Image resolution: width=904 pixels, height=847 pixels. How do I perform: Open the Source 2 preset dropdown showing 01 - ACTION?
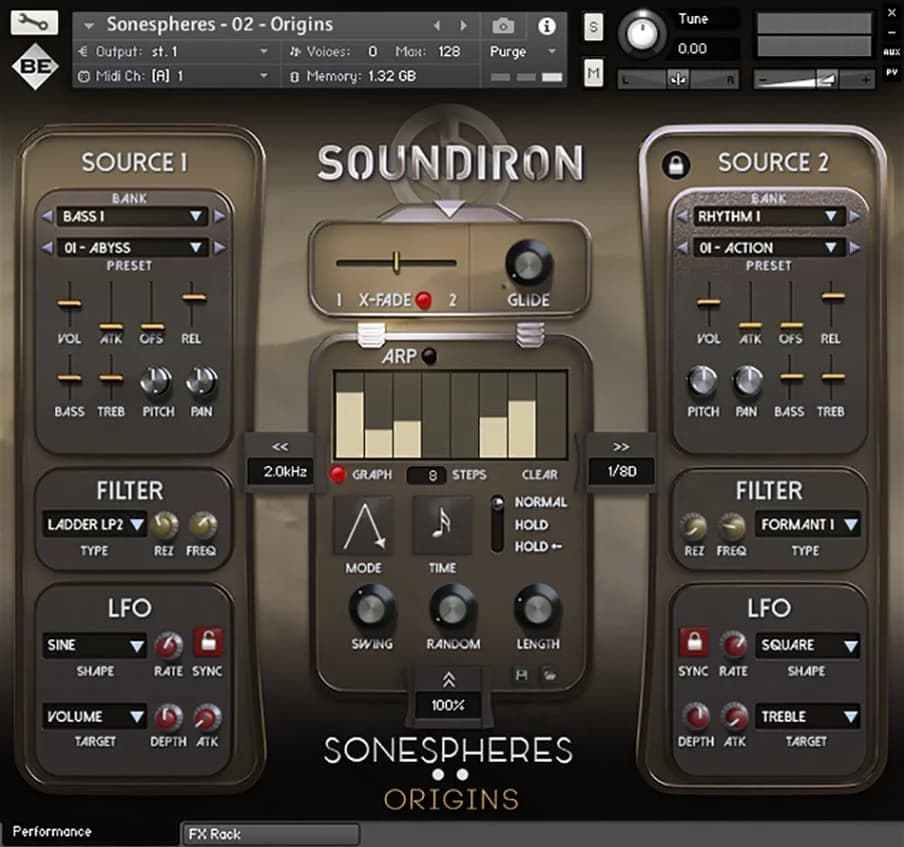(767, 247)
